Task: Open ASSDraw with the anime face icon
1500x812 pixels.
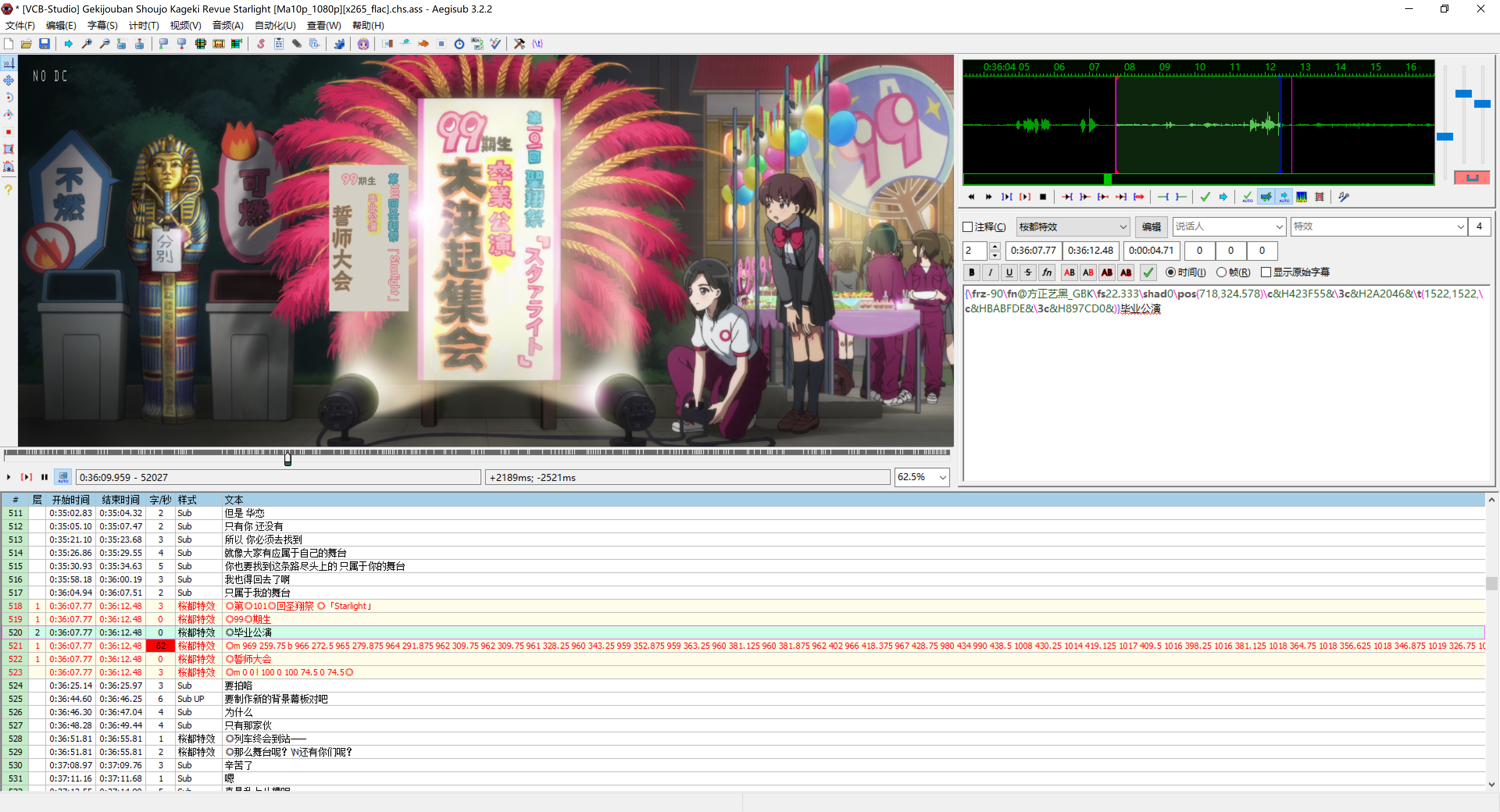Action: pos(363,44)
